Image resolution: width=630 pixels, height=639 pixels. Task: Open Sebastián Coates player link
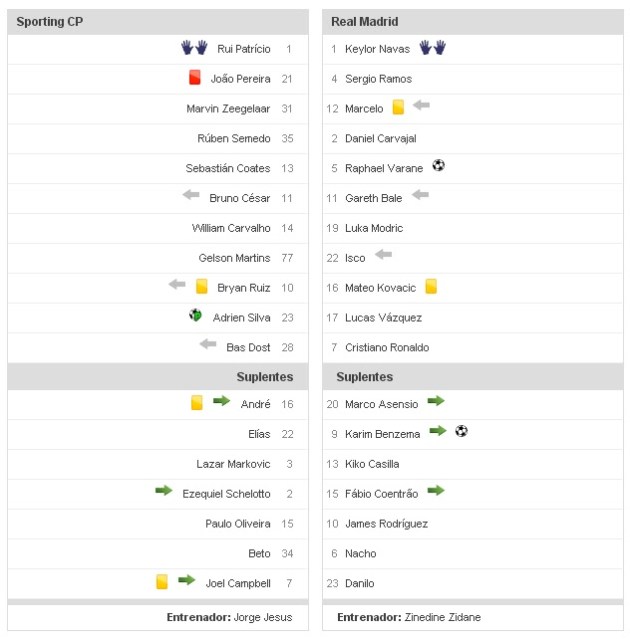pos(228,168)
